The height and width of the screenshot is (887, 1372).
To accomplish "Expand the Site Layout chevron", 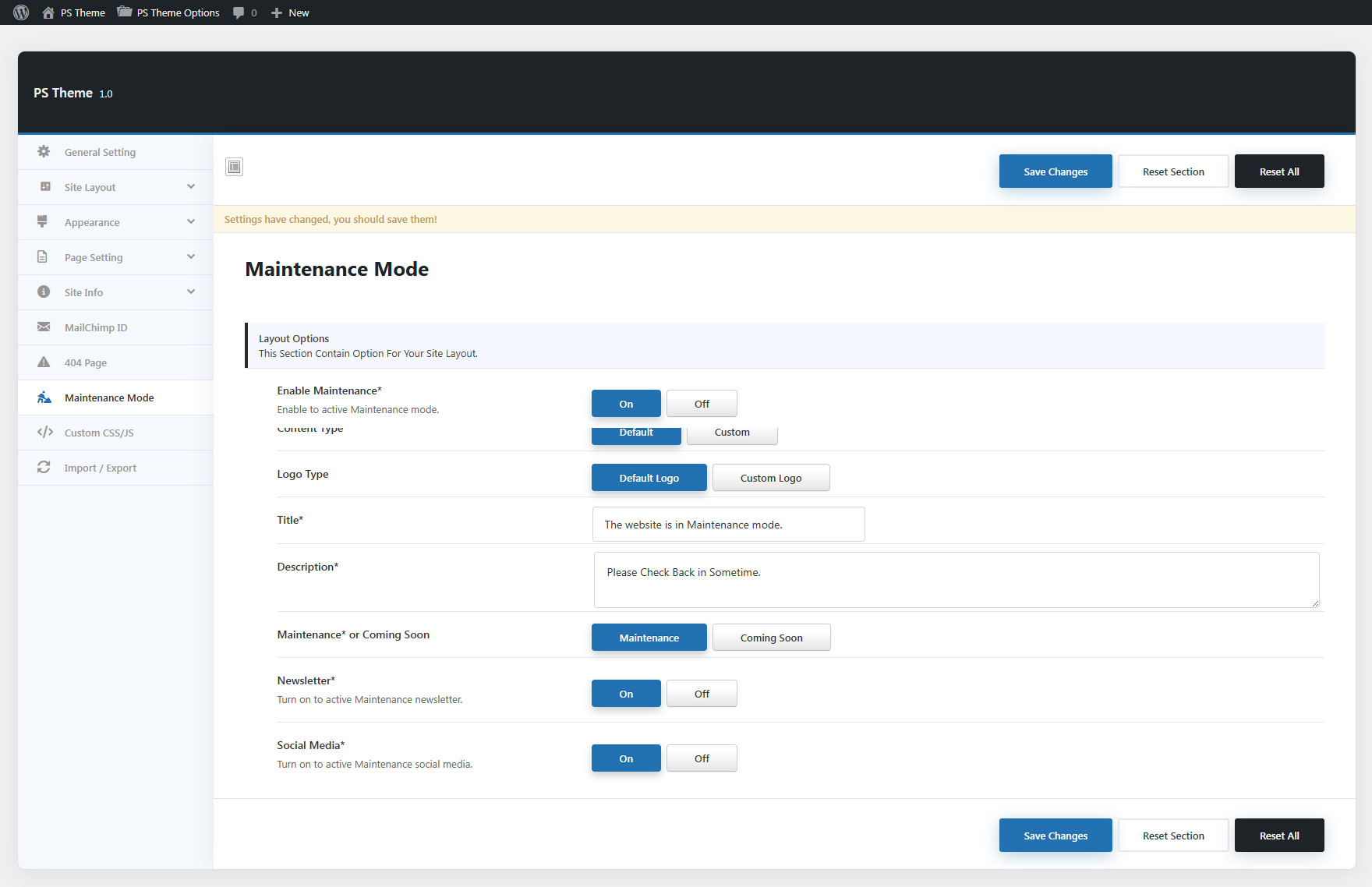I will coord(191,187).
